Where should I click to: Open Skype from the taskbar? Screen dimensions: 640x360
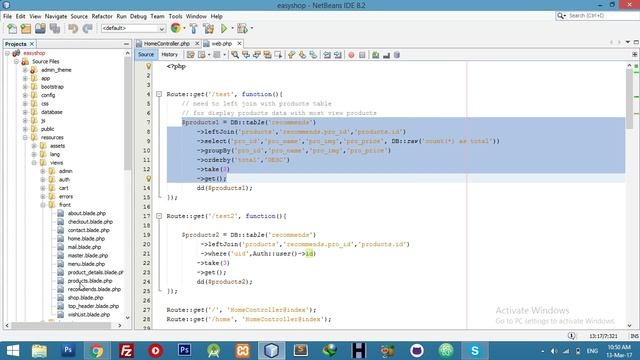pos(475,351)
